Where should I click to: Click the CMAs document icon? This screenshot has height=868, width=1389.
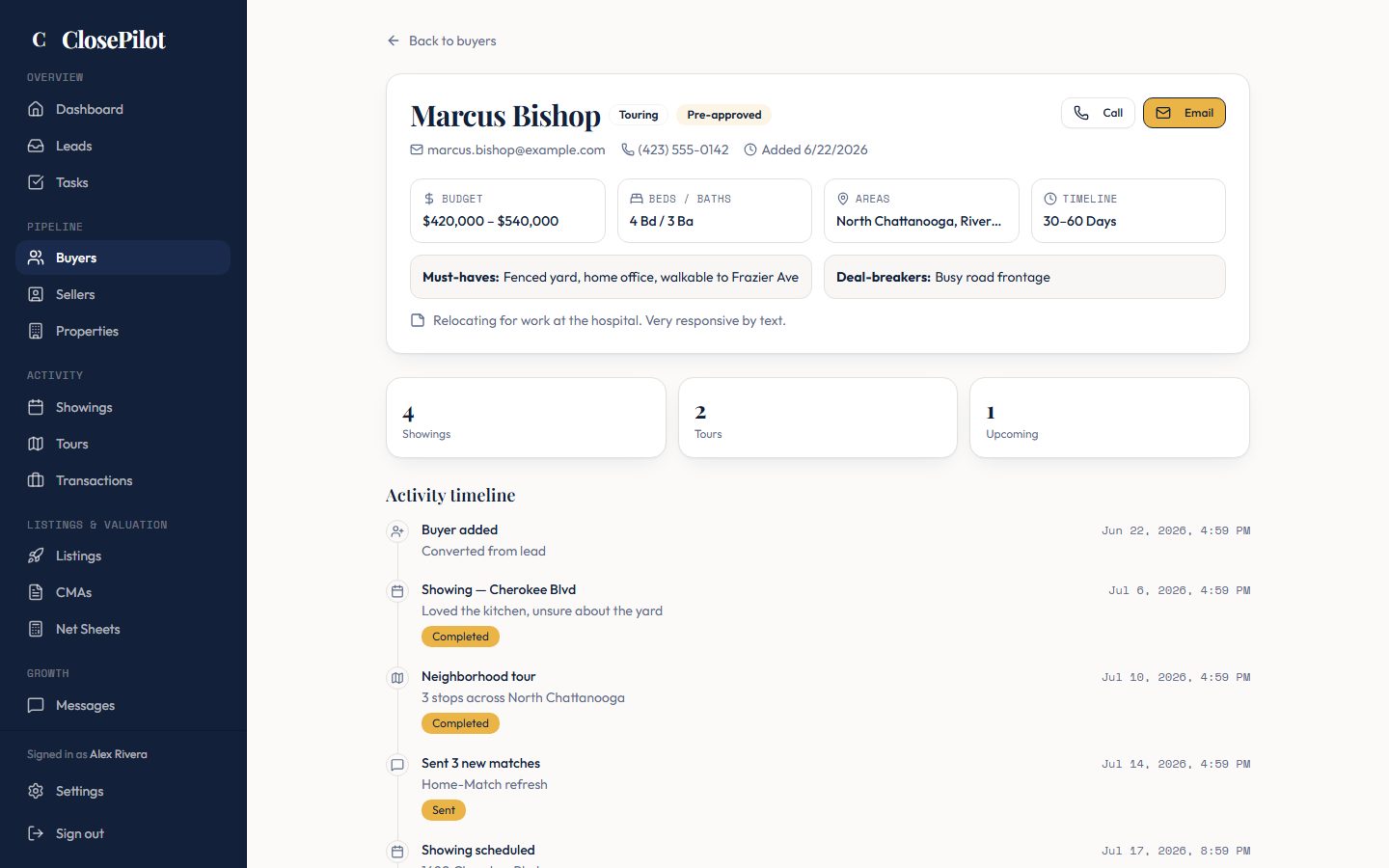(x=36, y=592)
